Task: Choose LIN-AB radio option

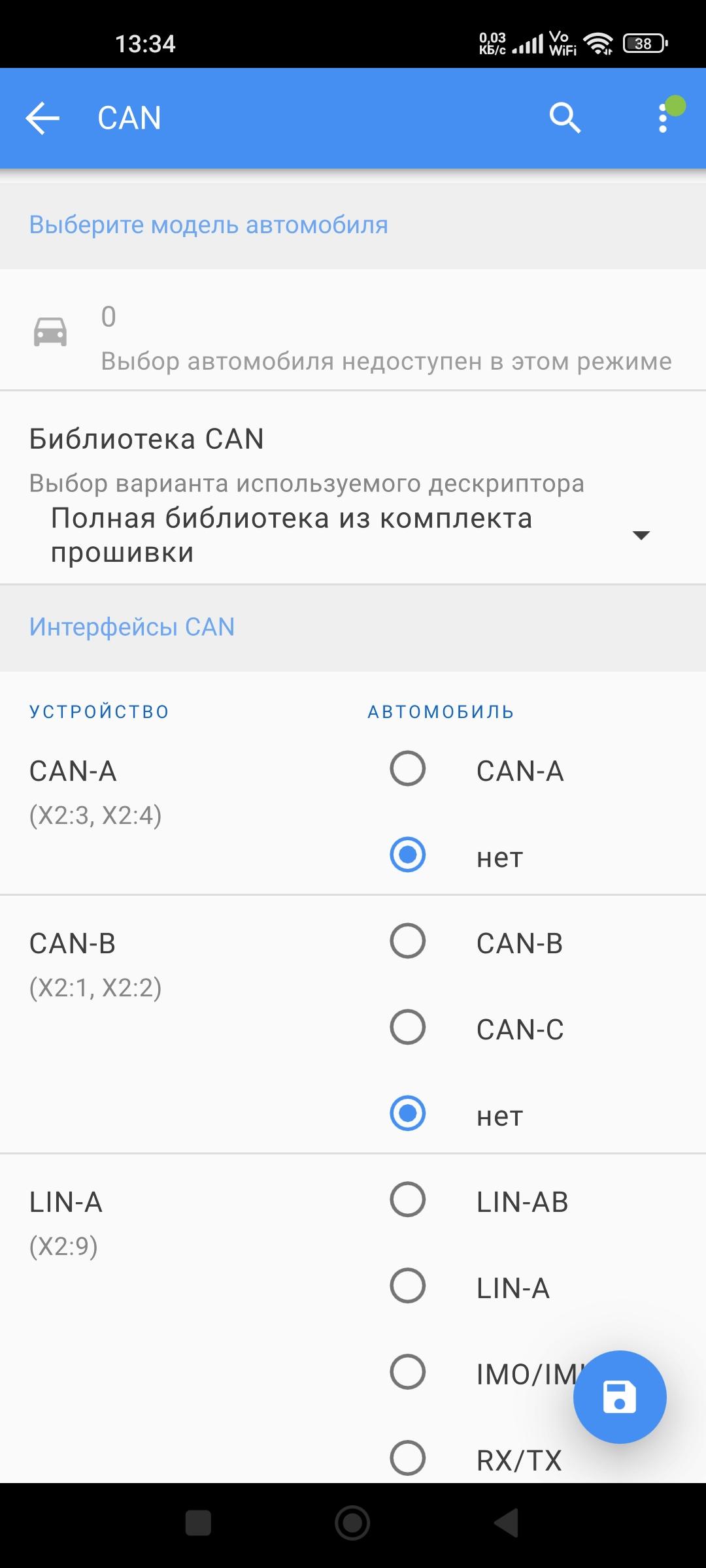Action: 408,1200
